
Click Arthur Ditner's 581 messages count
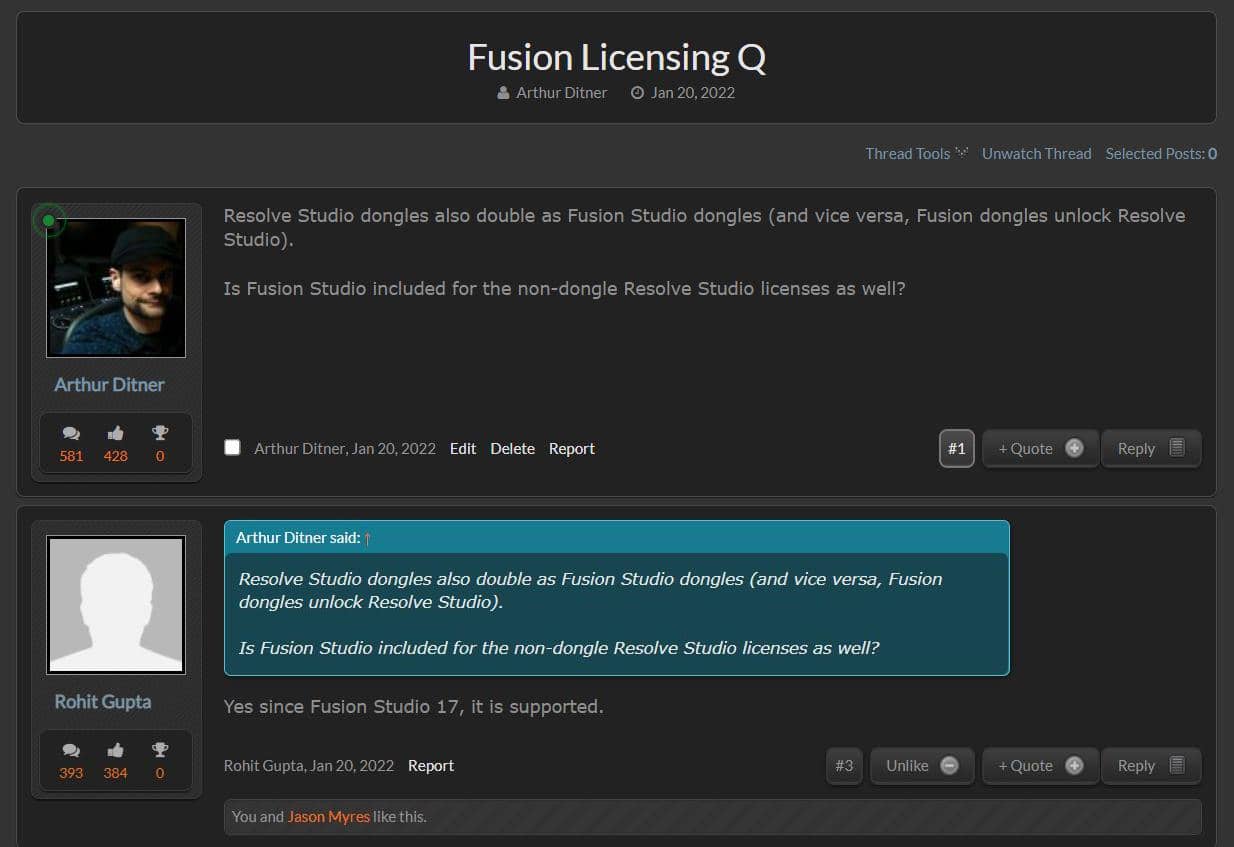click(71, 456)
